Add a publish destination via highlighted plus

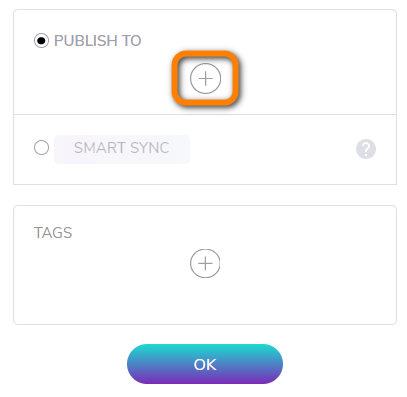tap(205, 78)
